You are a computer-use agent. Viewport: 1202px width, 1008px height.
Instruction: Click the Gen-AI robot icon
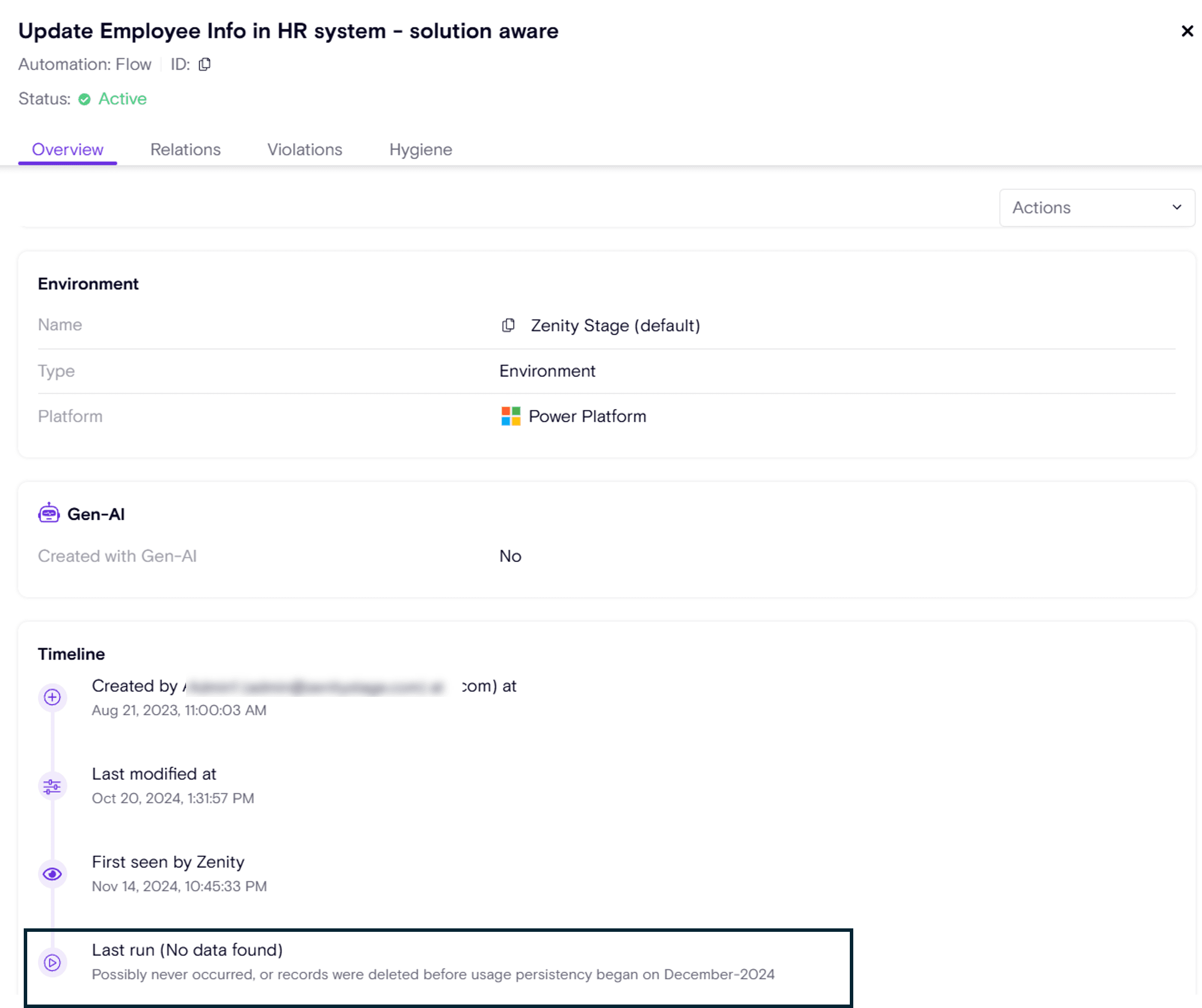[x=48, y=513]
